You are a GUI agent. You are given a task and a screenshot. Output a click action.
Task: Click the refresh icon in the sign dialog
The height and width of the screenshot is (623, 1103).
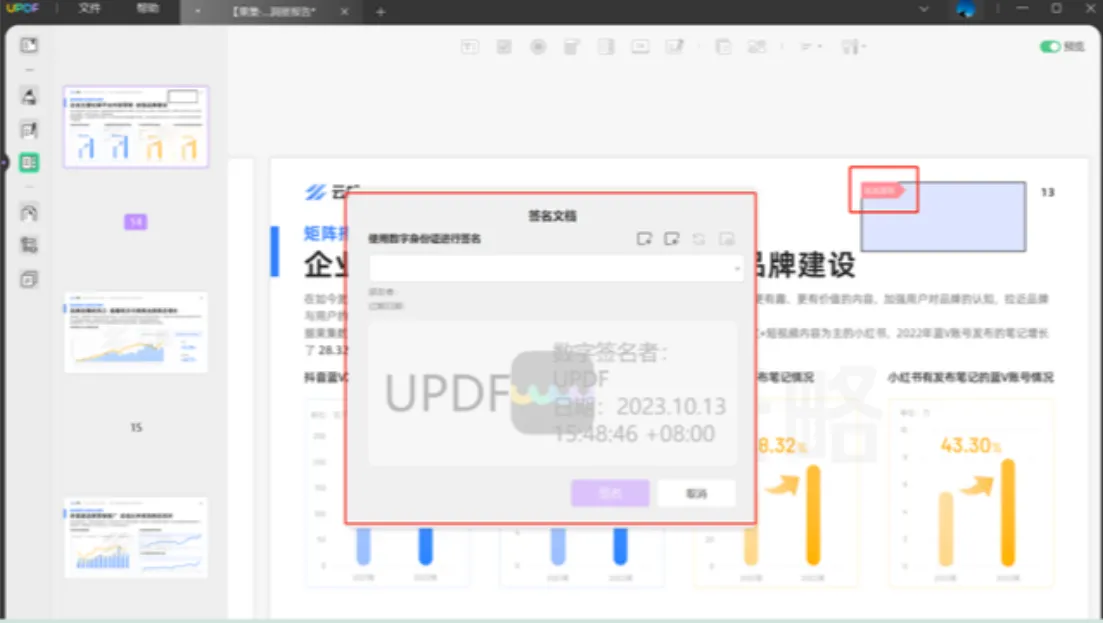tap(699, 239)
